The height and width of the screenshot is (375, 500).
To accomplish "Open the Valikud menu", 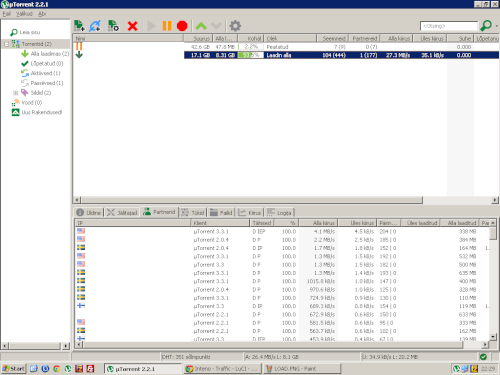I will tap(24, 14).
